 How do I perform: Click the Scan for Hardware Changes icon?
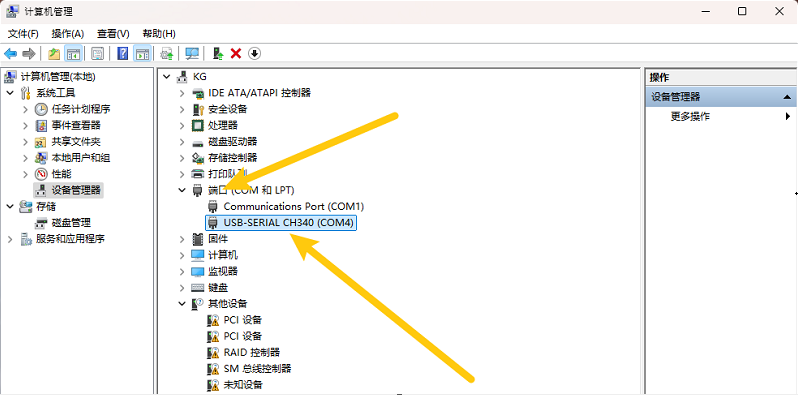coord(192,53)
